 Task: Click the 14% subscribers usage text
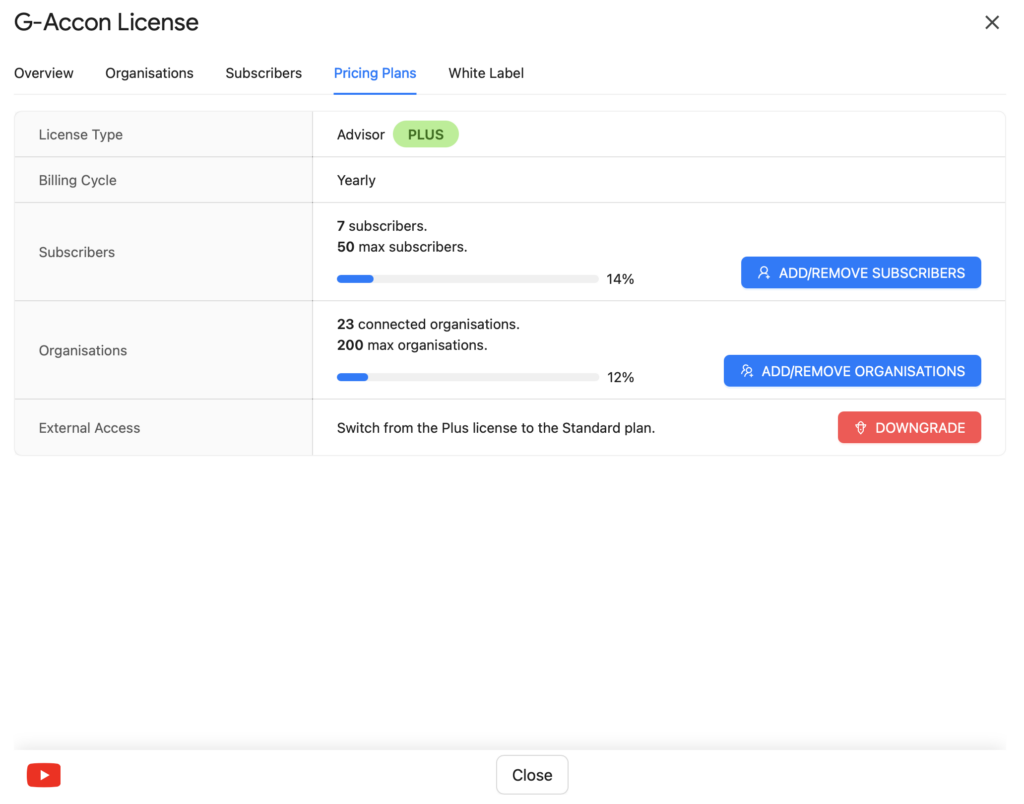tap(620, 279)
